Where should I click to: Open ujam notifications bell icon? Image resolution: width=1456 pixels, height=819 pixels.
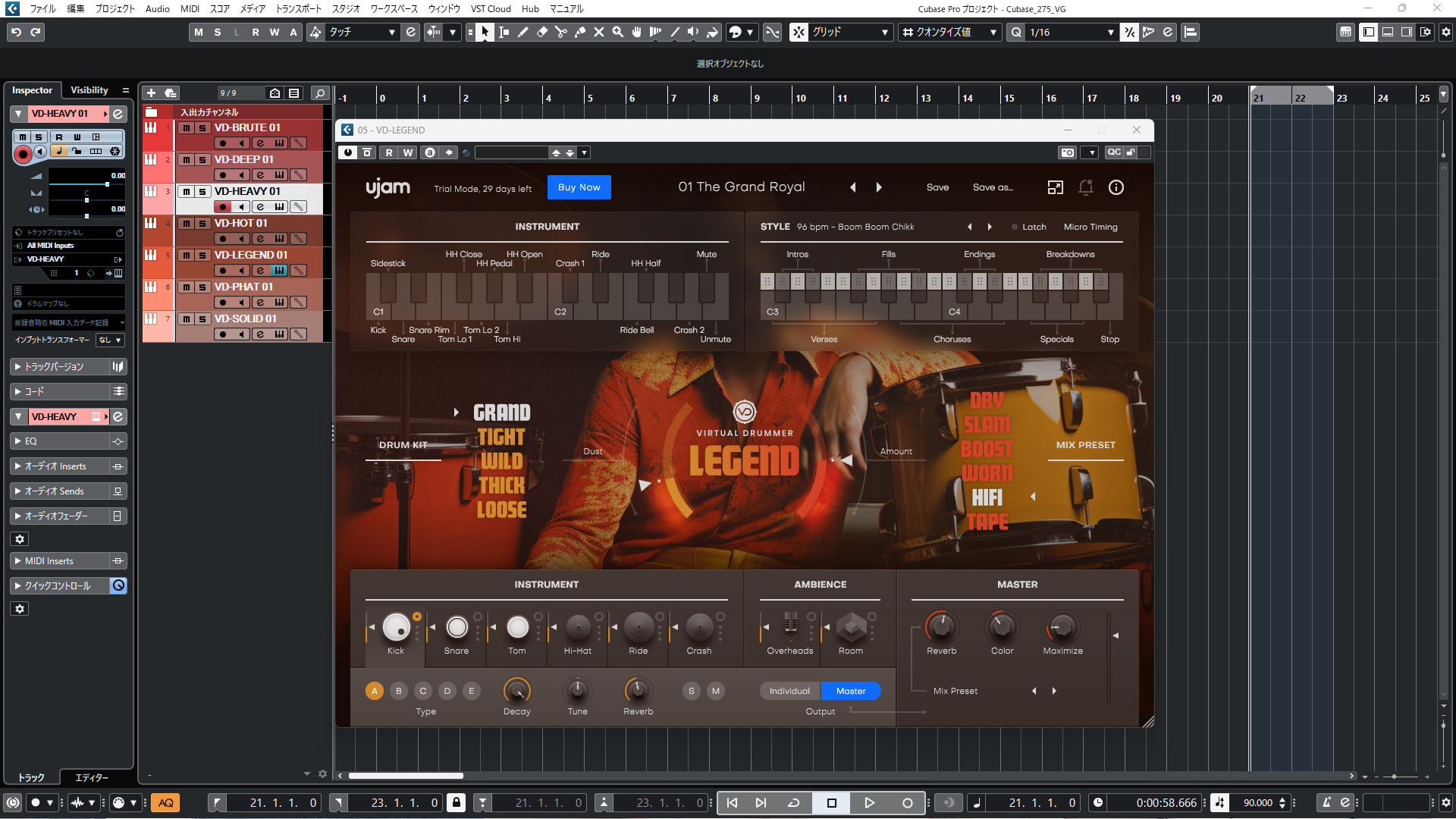[x=1085, y=187]
